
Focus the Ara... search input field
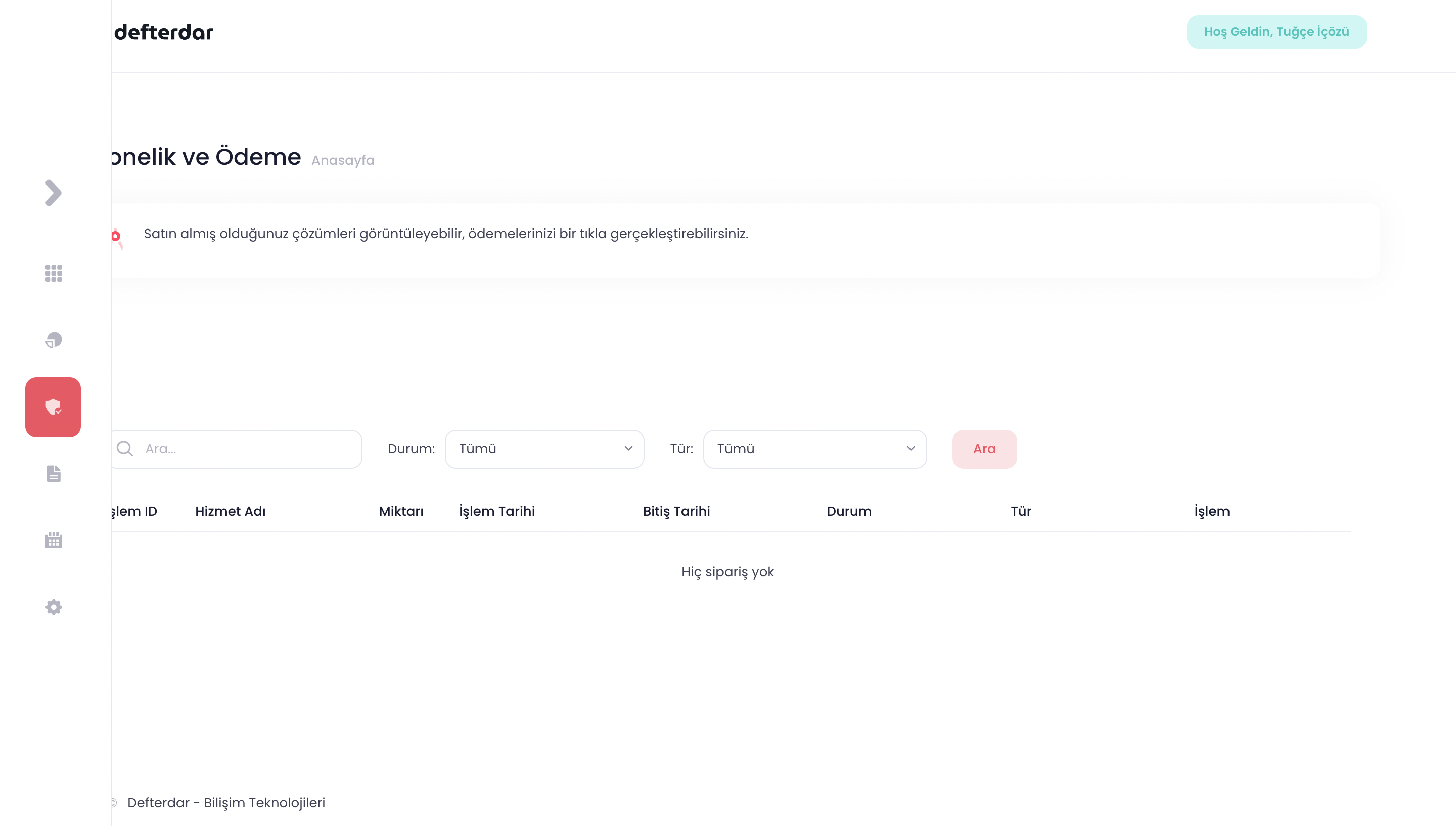(x=250, y=449)
